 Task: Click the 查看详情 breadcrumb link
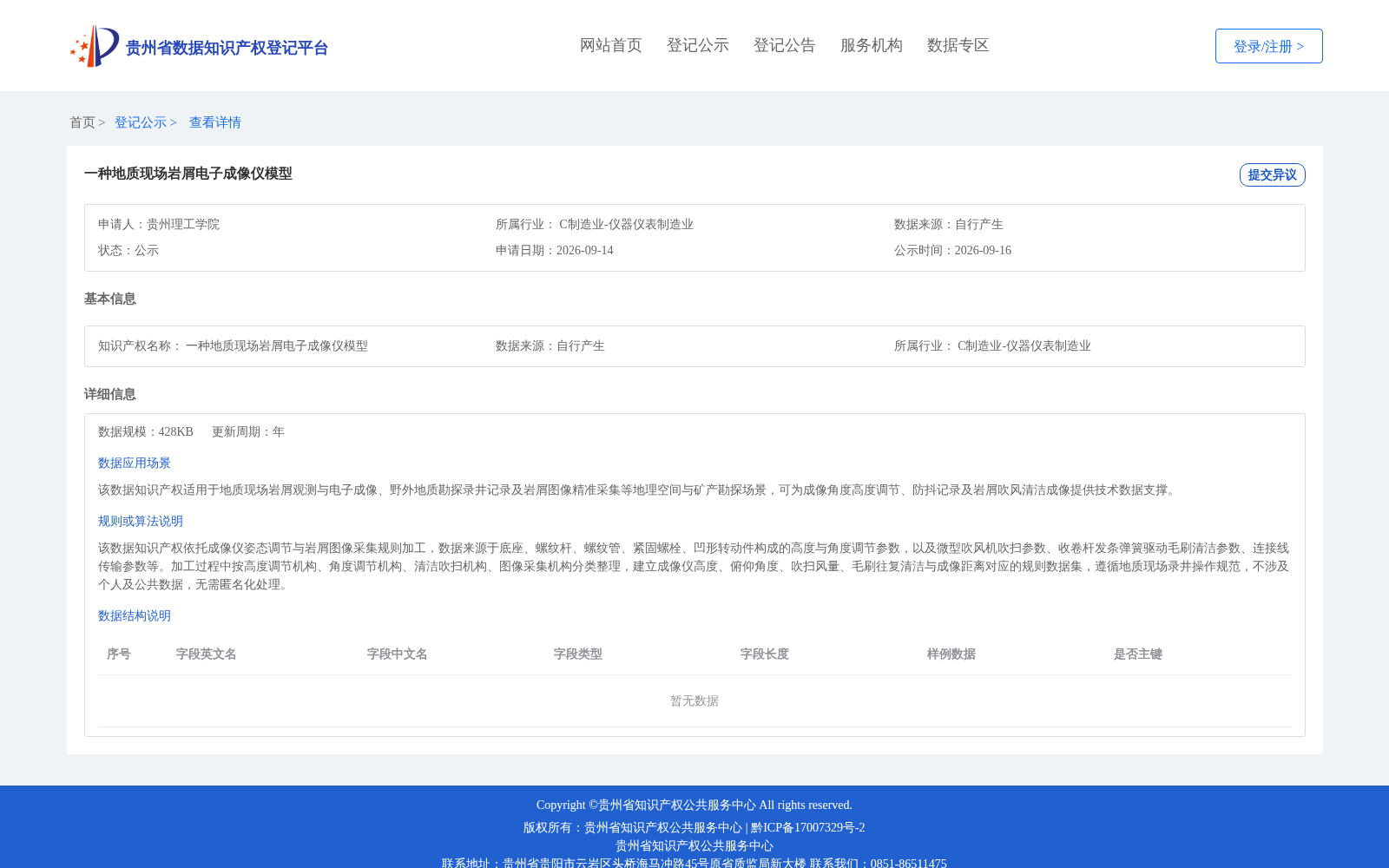click(x=215, y=122)
